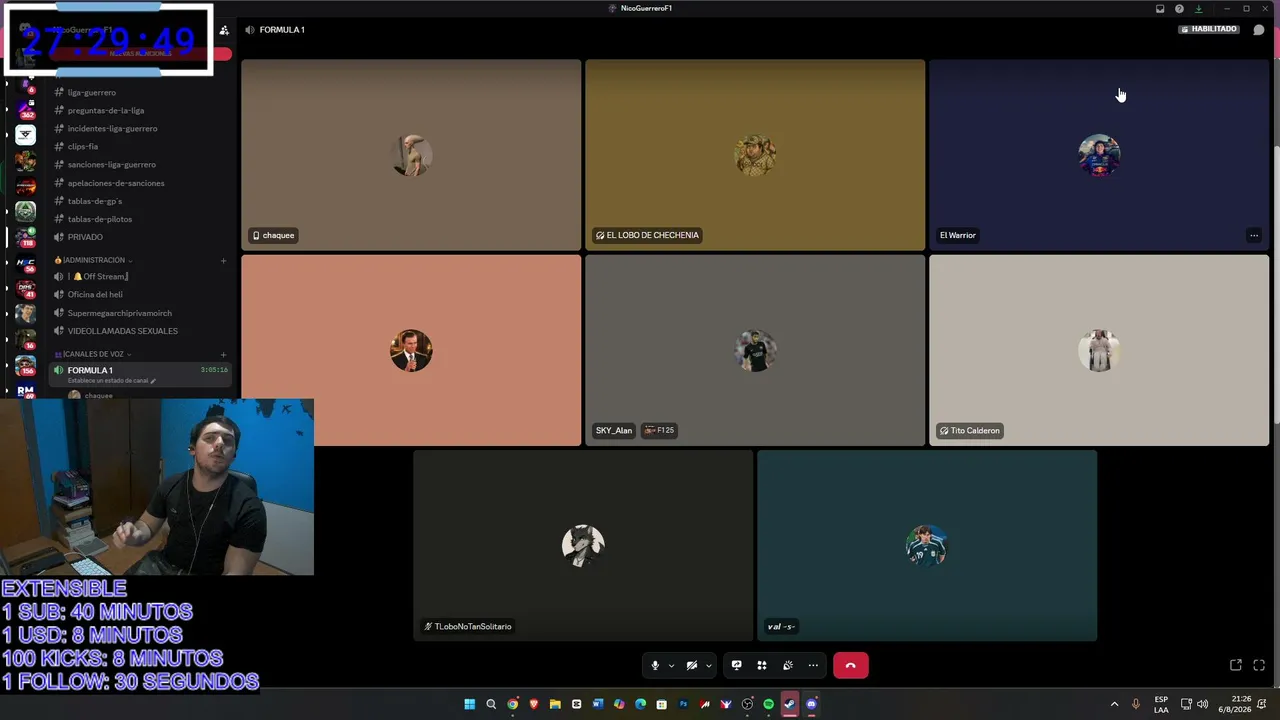
Task: Switch to Steam from taskbar
Action: pyautogui.click(x=790, y=704)
